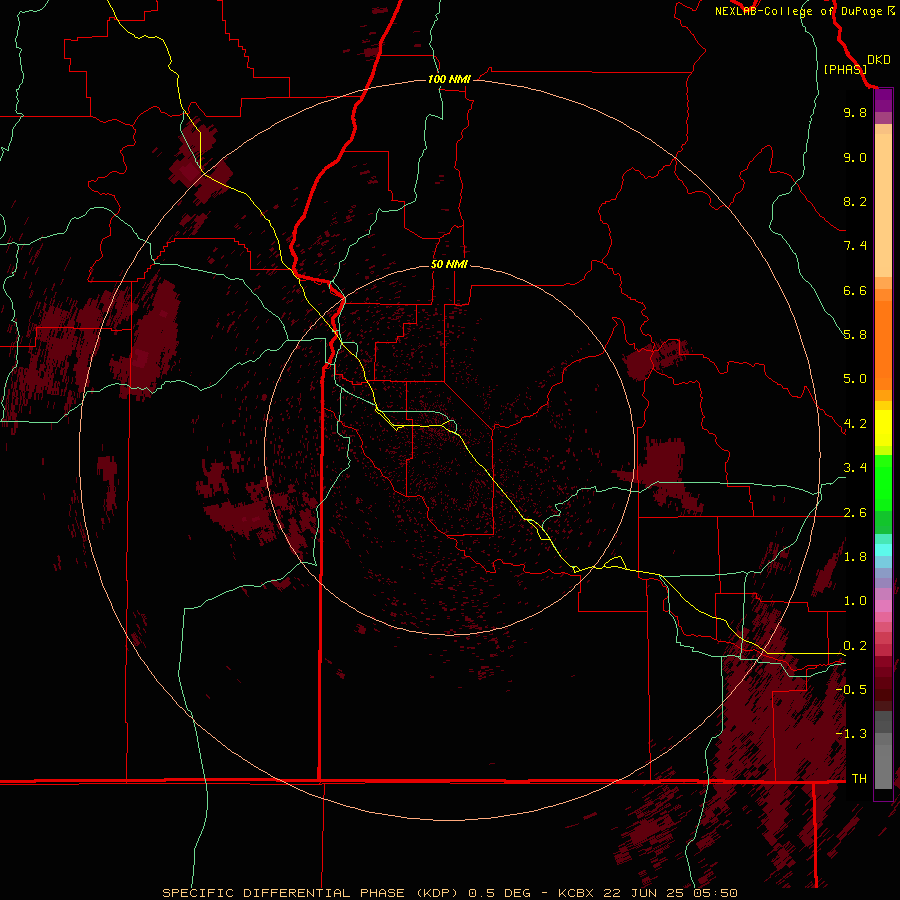Click the 1.8 legend value
Image resolution: width=900 pixels, height=900 pixels.
[855, 557]
